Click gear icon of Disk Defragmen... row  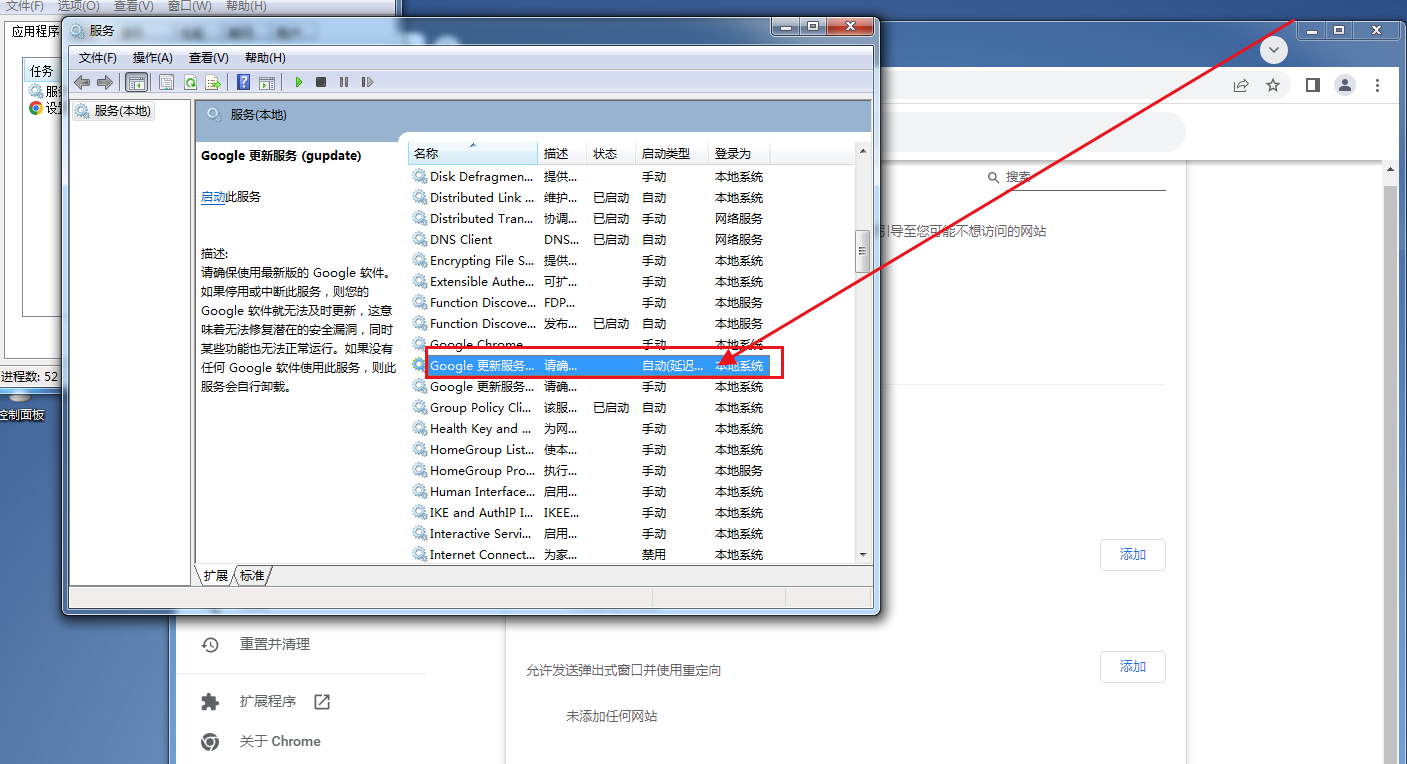[420, 176]
